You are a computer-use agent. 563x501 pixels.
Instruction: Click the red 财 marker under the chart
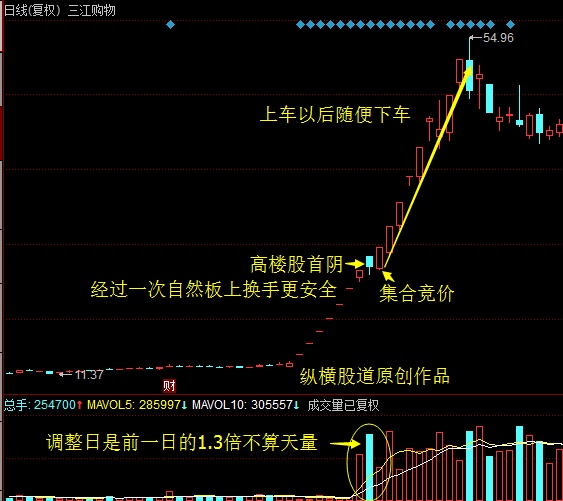169,386
